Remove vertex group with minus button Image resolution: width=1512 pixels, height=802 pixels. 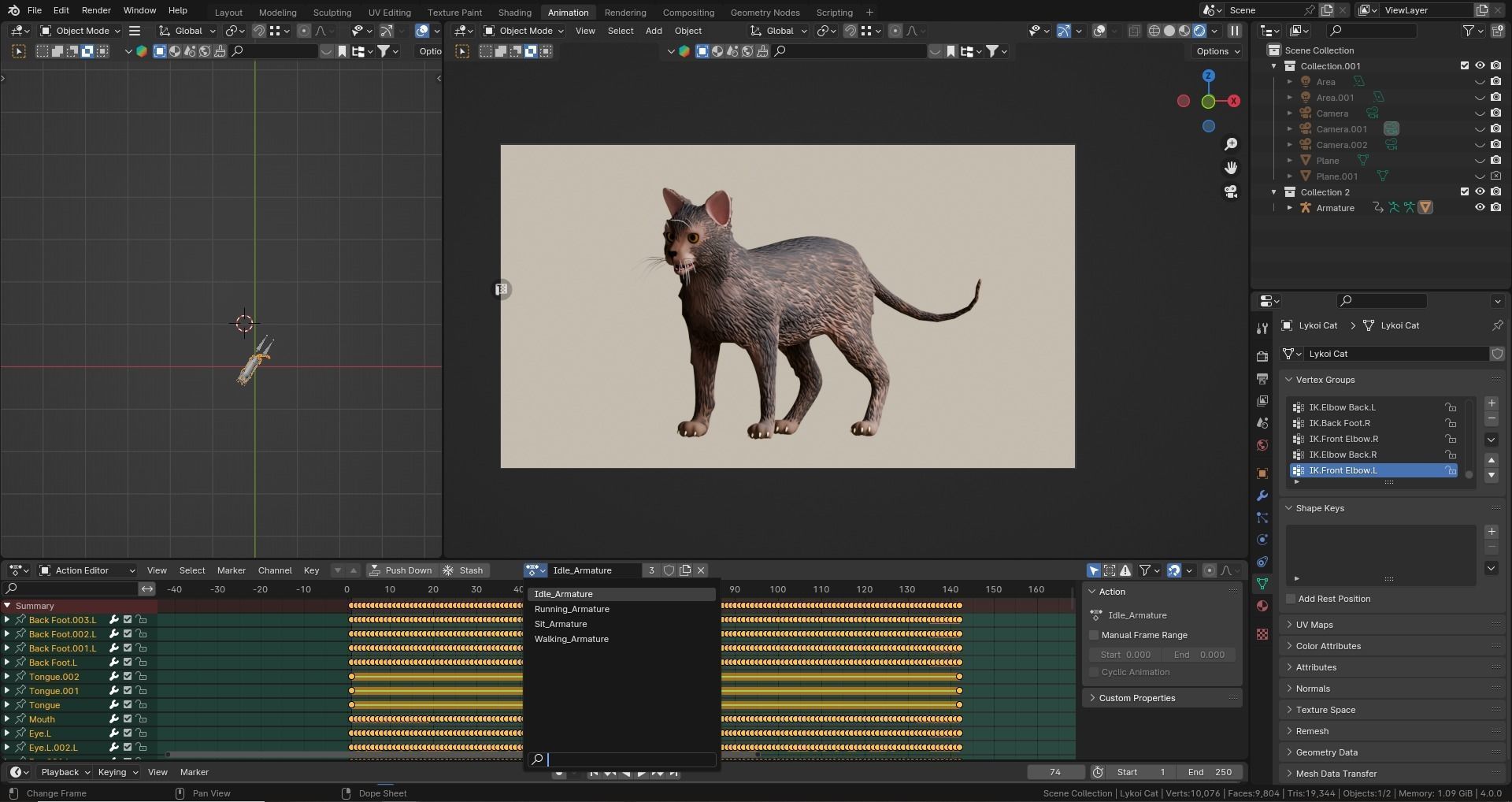(x=1492, y=418)
